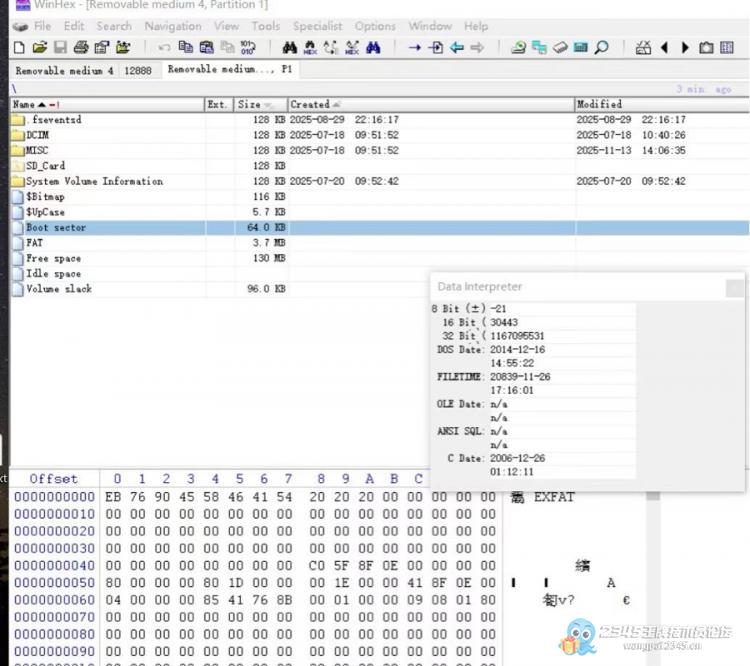
Task: Switch to the Removable medium 4 tab
Action: click(64, 70)
